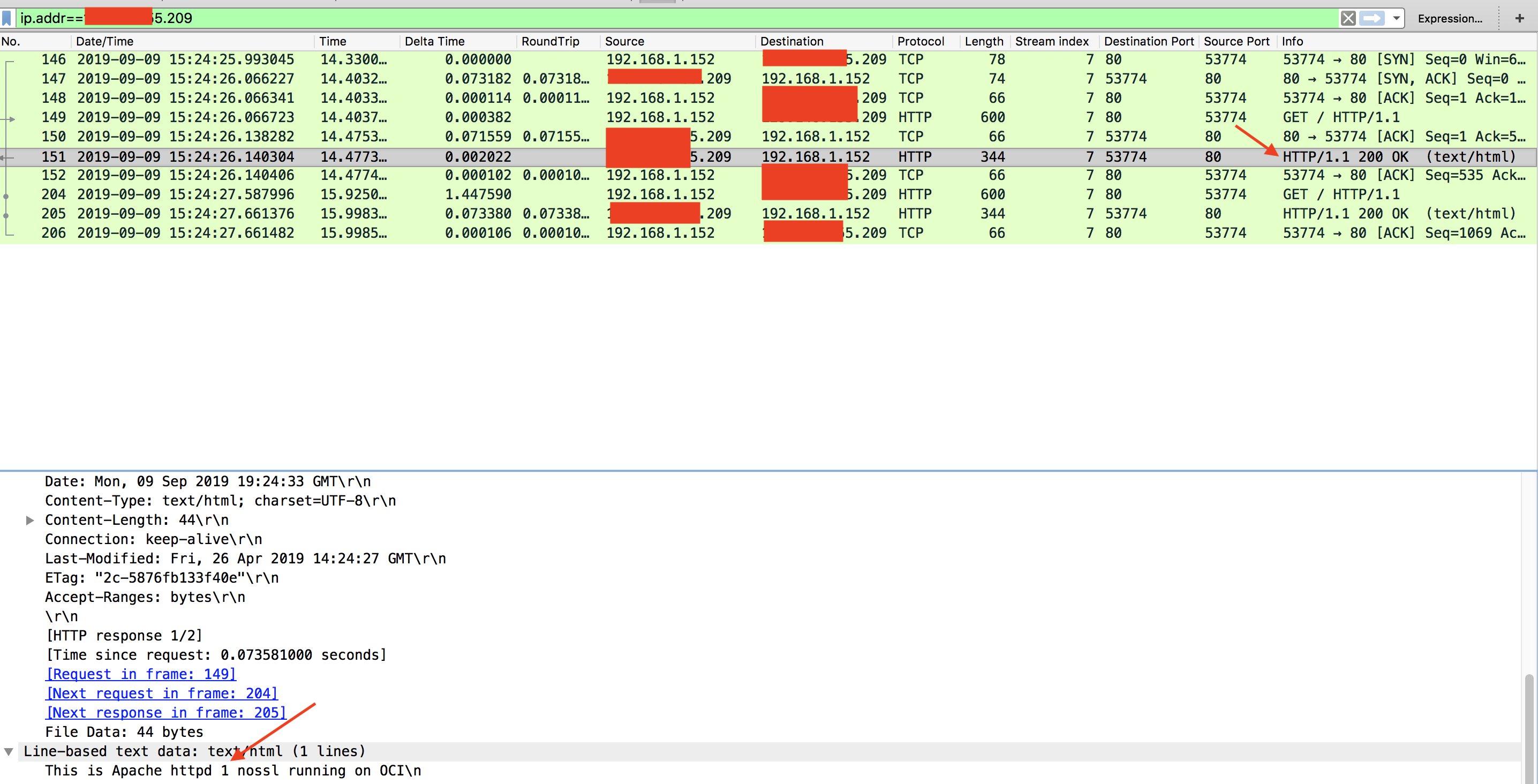Follow link Next request in frame: 204

click(x=162, y=693)
